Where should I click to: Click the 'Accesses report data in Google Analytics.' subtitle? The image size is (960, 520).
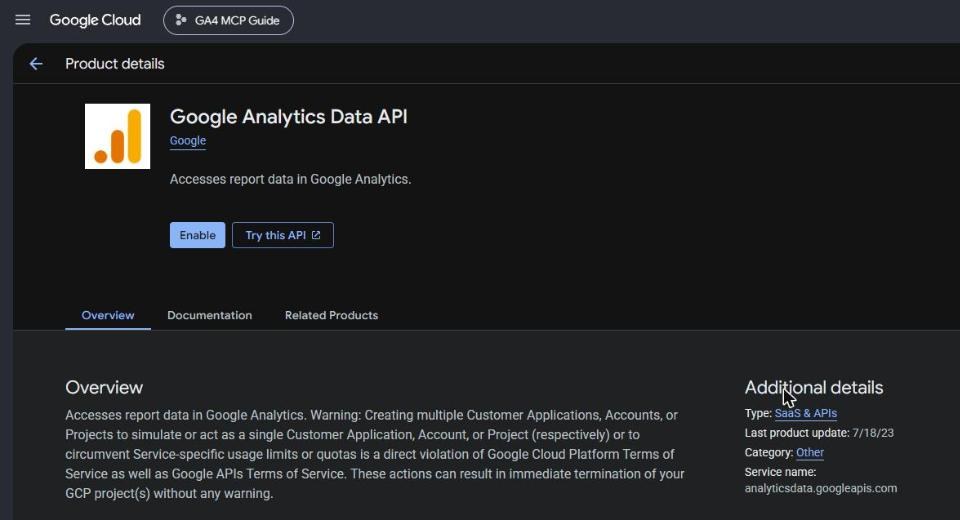290,179
